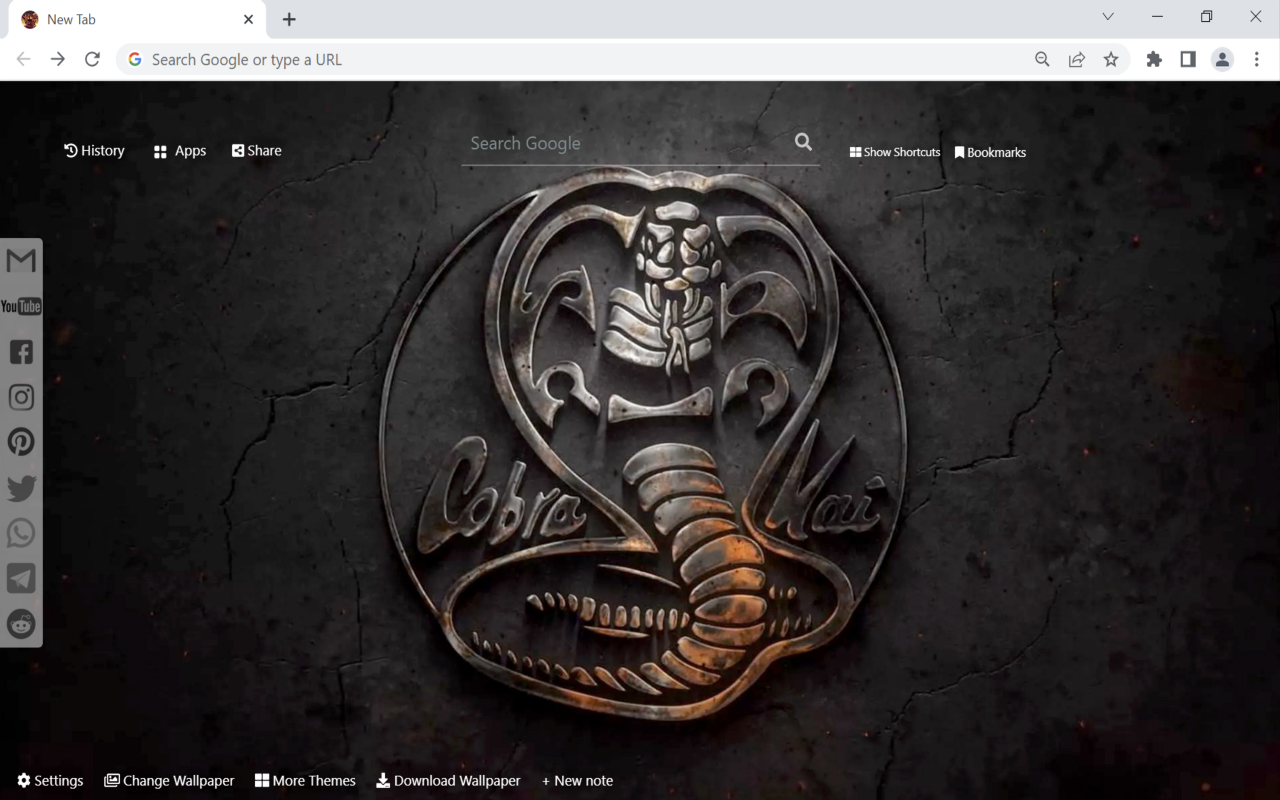Screen dimensions: 1280x800
Task: Open YouTube from the sidebar
Action: click(21, 306)
